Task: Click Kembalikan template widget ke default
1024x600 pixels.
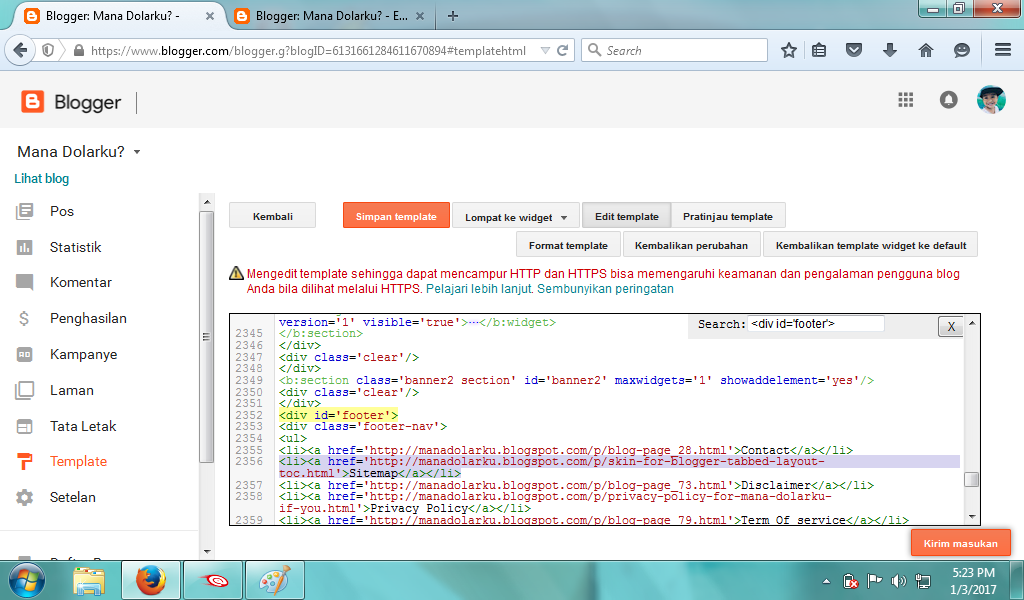Action: [x=871, y=245]
